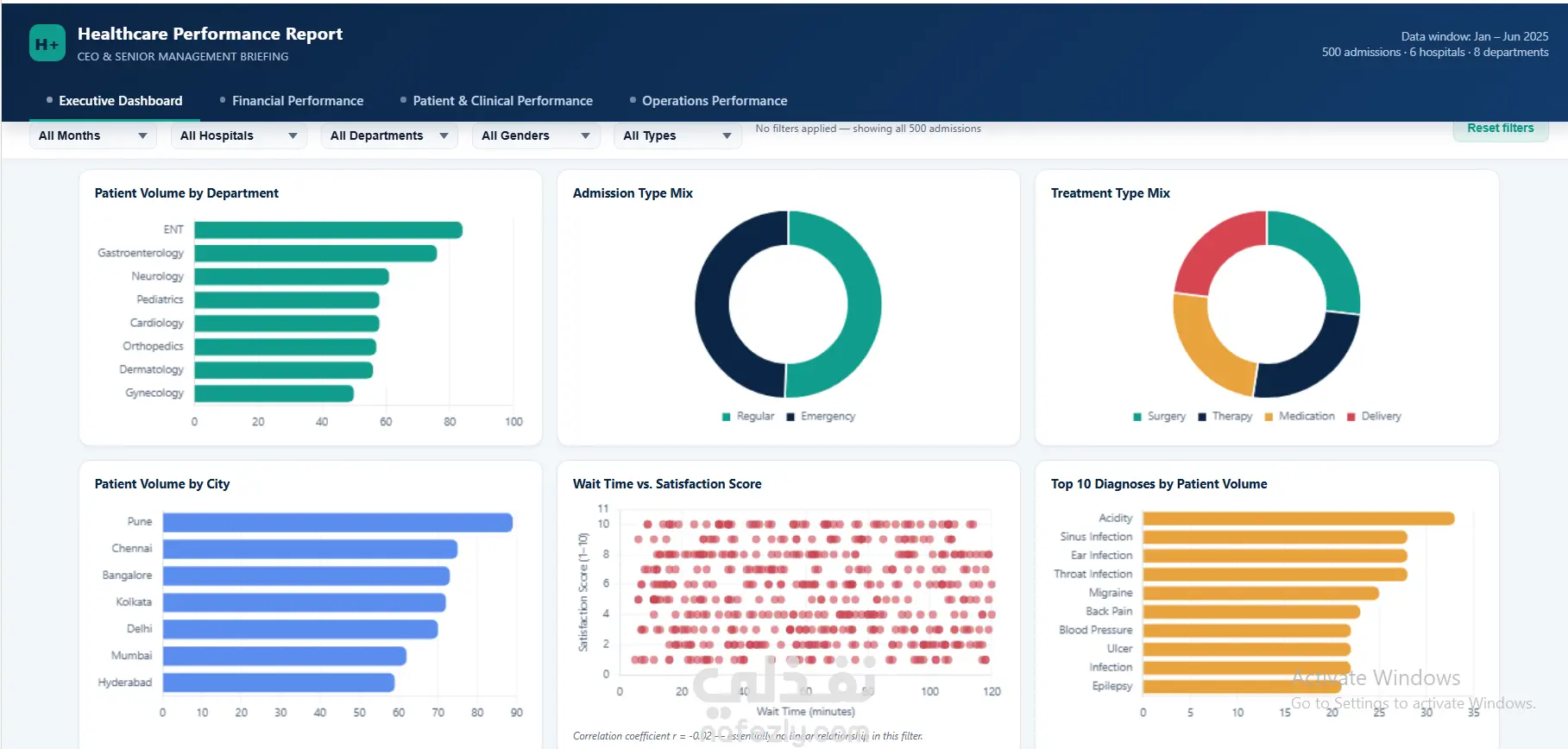Toggle the Therapy legend square

pos(1202,417)
